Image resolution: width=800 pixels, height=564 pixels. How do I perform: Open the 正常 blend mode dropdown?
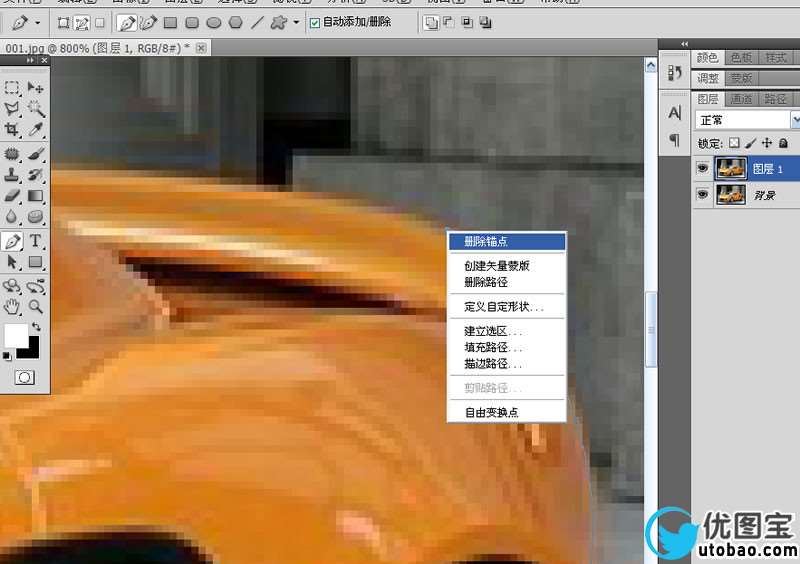(747, 120)
